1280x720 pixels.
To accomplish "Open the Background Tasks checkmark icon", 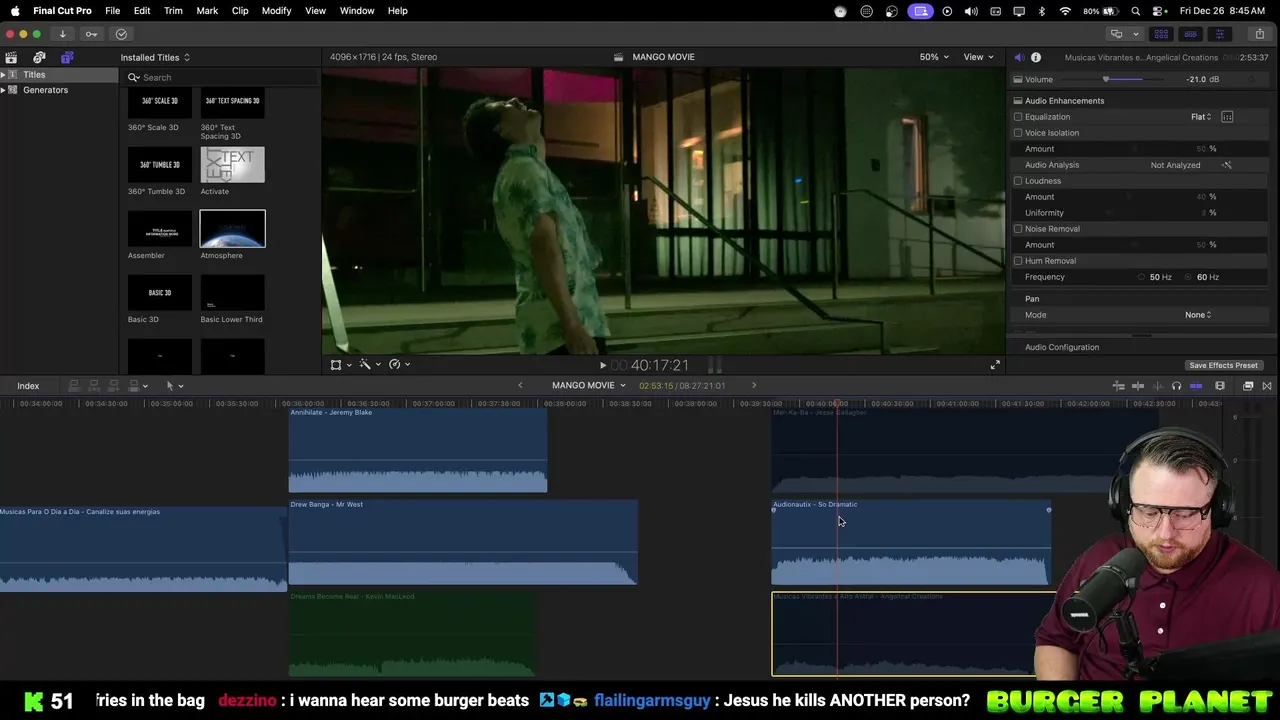I will (x=121, y=34).
